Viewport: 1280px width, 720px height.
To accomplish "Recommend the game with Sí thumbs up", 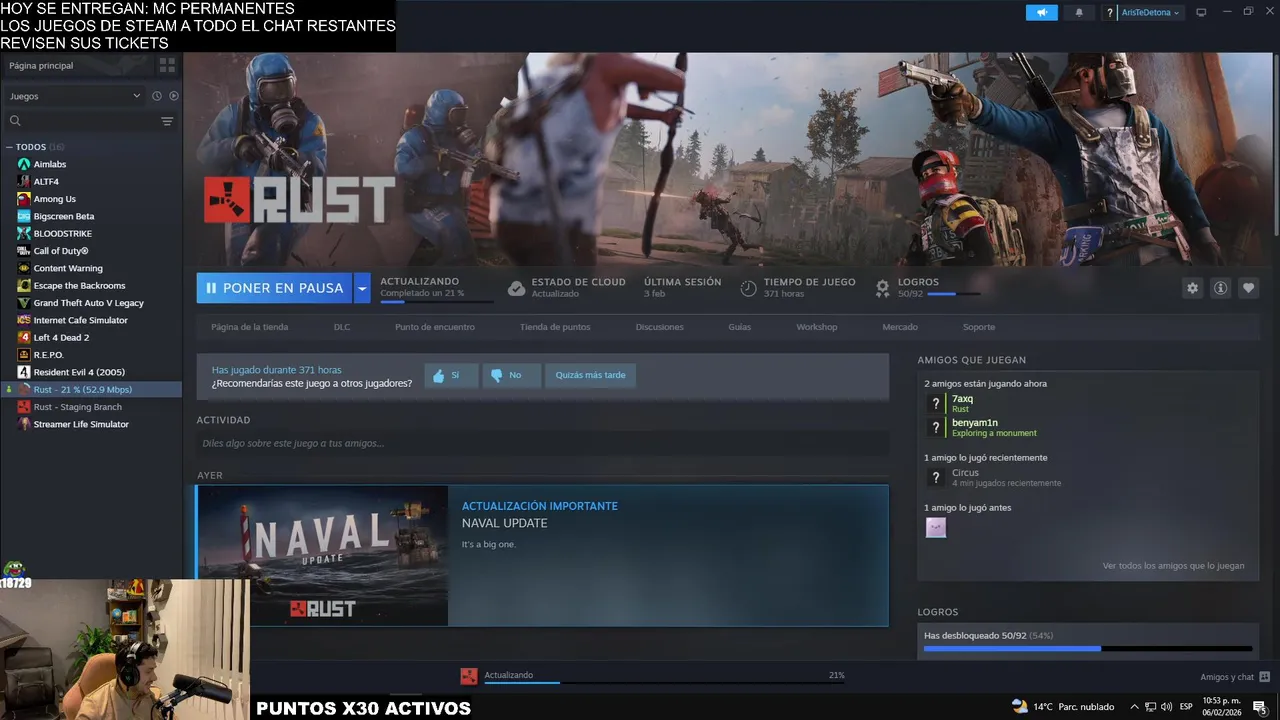I will coord(450,375).
